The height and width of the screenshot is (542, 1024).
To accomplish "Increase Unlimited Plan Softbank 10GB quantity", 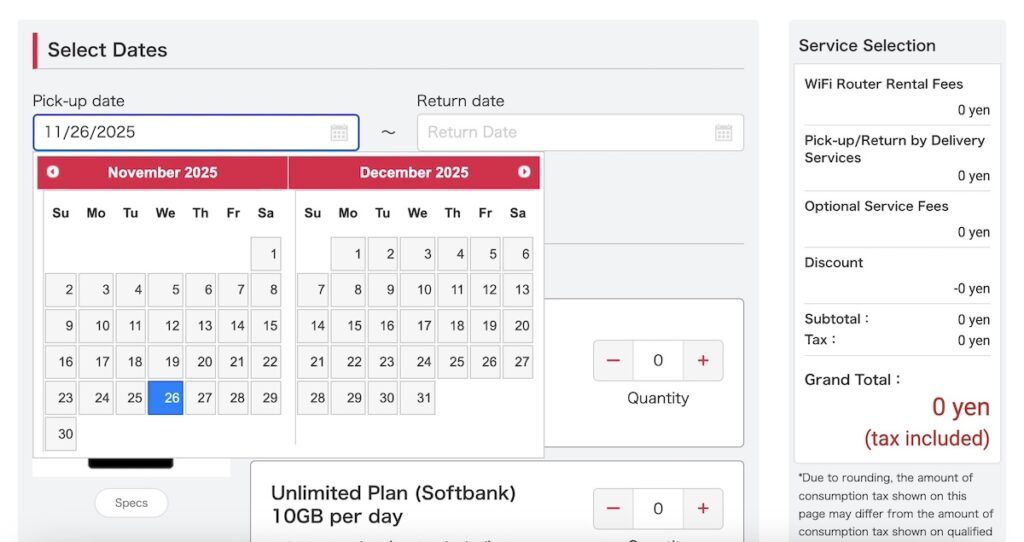I will pos(703,509).
